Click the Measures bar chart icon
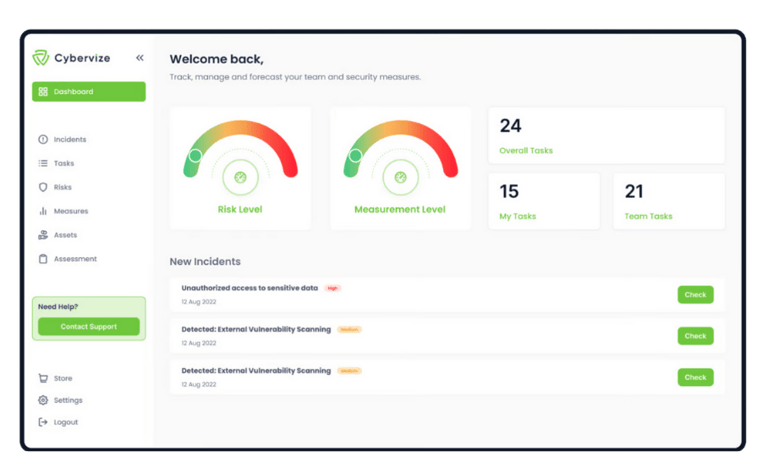The image size is (768, 457). pyautogui.click(x=43, y=211)
